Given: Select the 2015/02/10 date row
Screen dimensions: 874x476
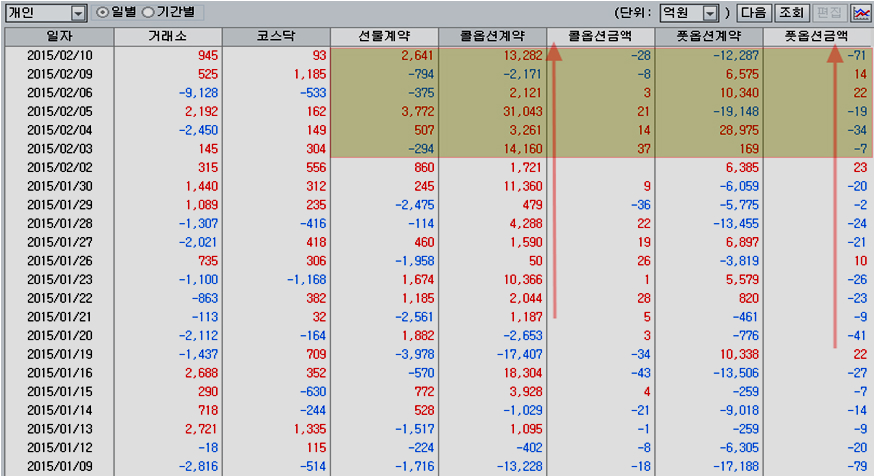Looking at the screenshot, I should click(x=59, y=55).
